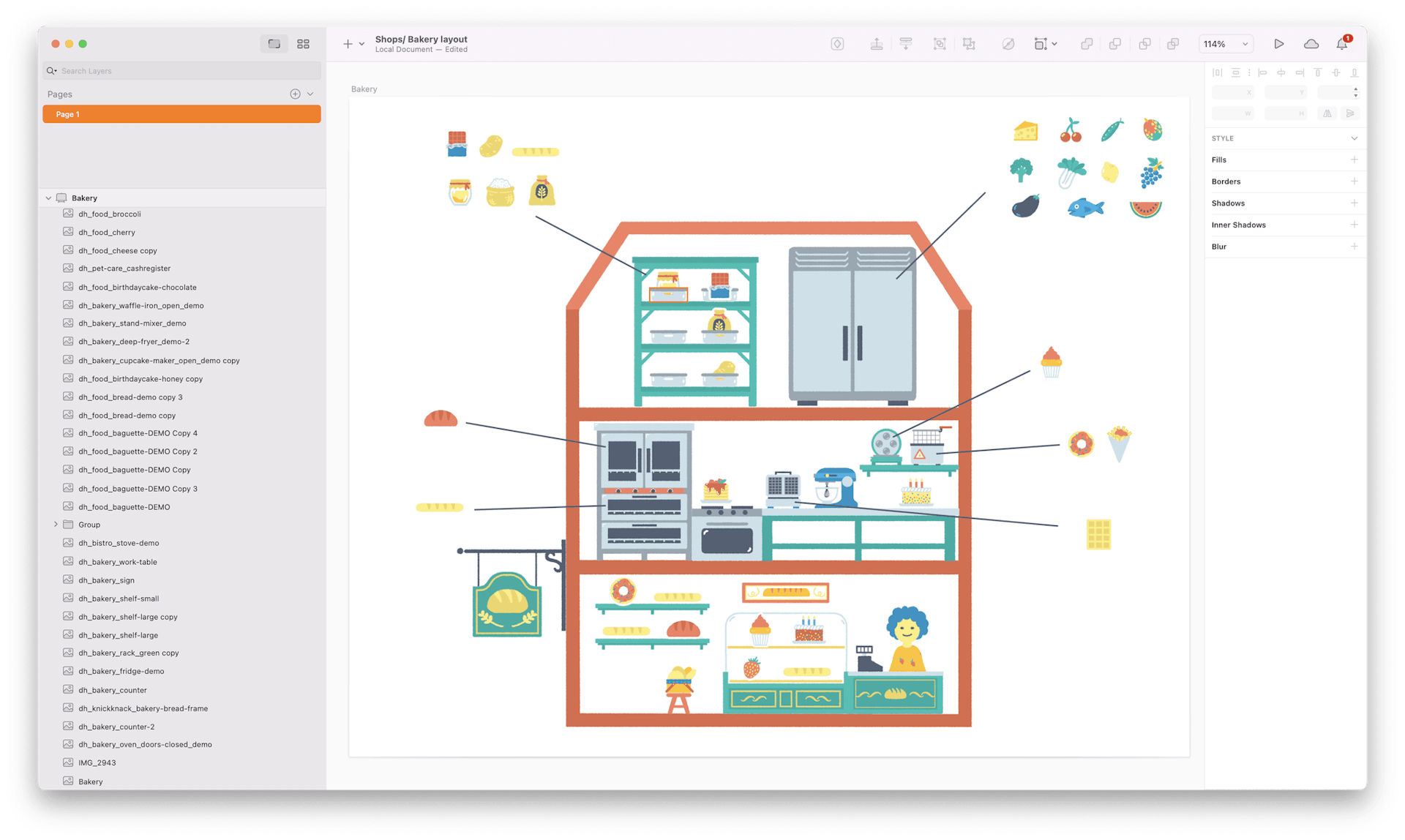This screenshot has height=840, width=1405.
Task: Click the Preview play button
Action: (x=1278, y=44)
